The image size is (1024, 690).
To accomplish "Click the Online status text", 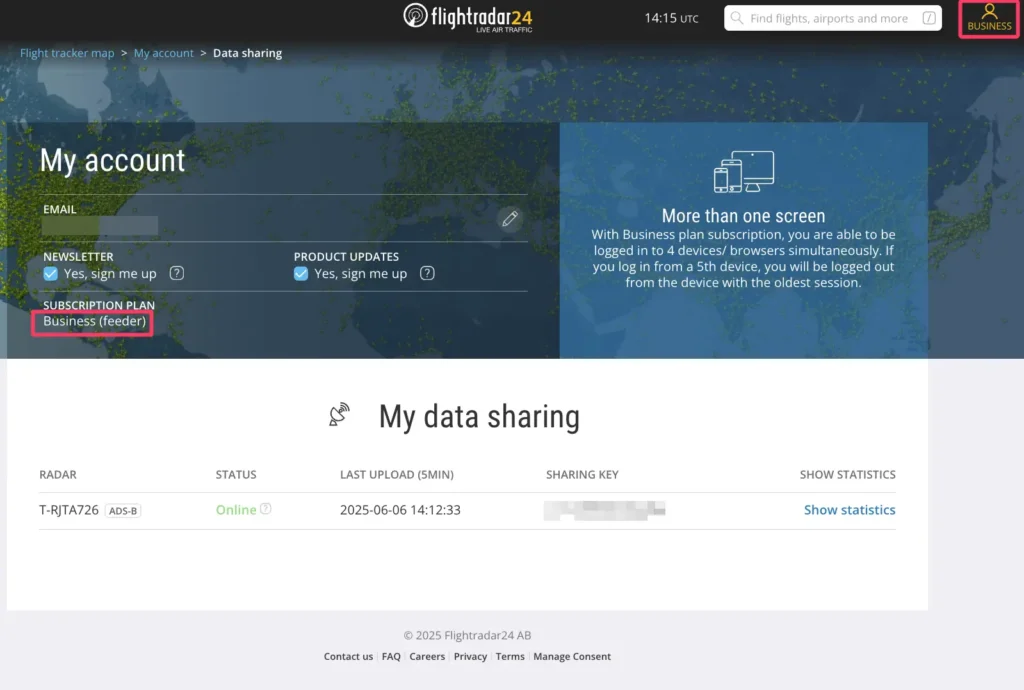I will pos(236,510).
